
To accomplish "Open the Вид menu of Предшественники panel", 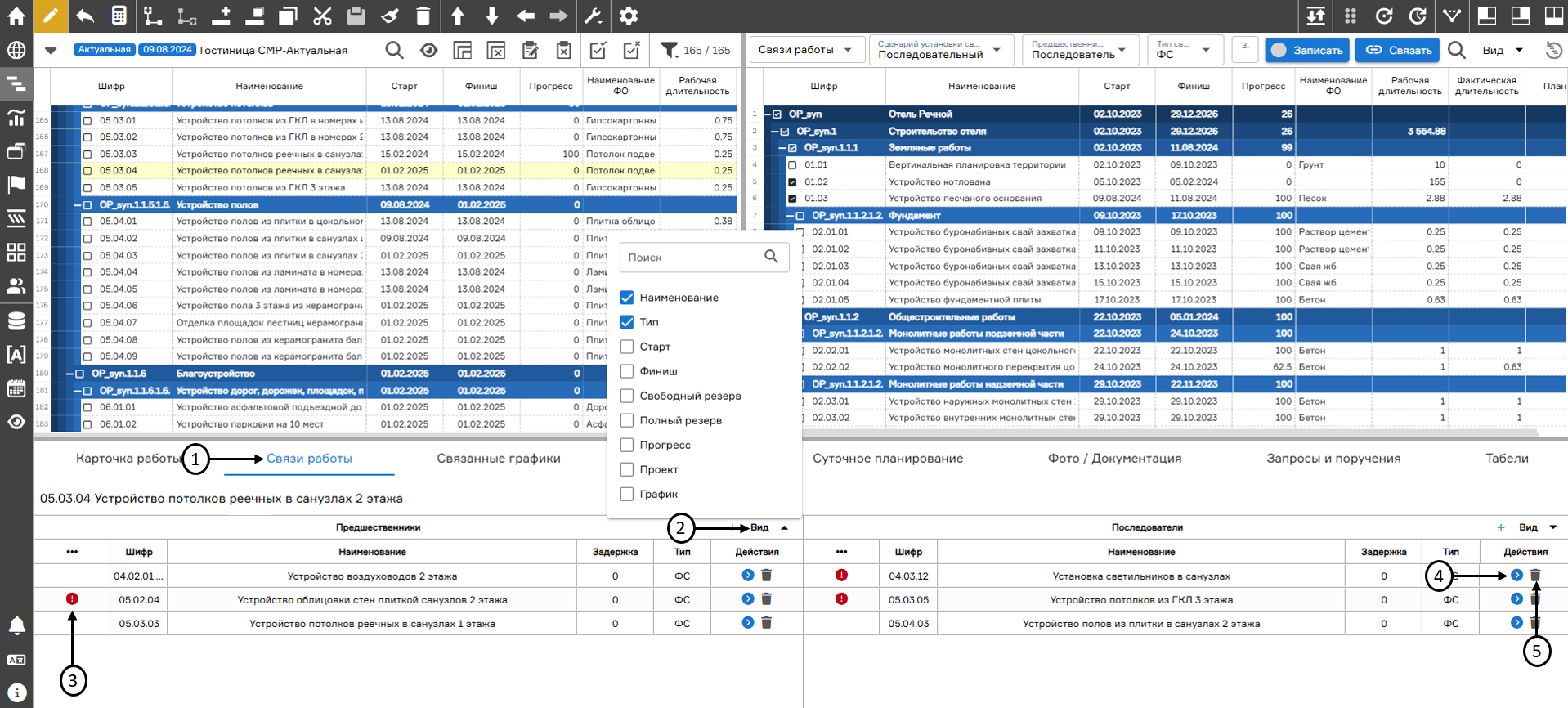I will point(768,528).
